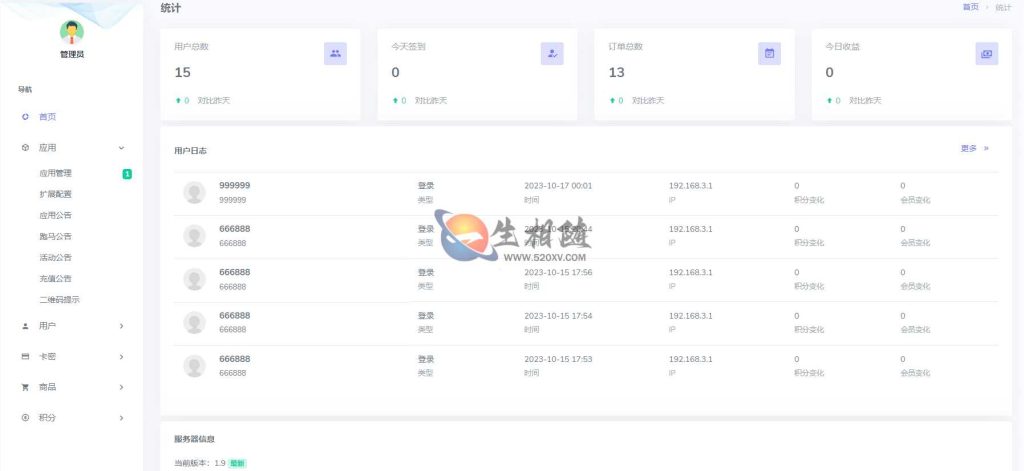Open the 充值公告 submenu item
Image resolution: width=1024 pixels, height=471 pixels.
pyautogui.click(x=56, y=278)
